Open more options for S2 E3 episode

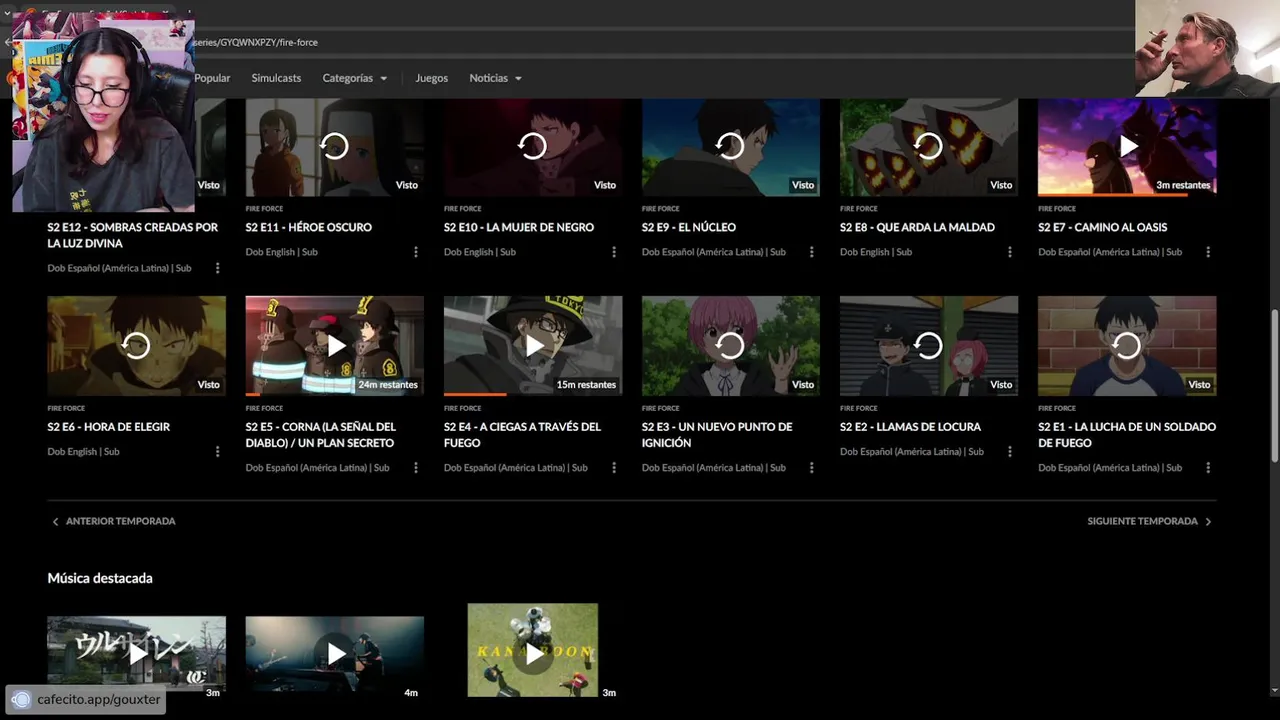pos(812,468)
